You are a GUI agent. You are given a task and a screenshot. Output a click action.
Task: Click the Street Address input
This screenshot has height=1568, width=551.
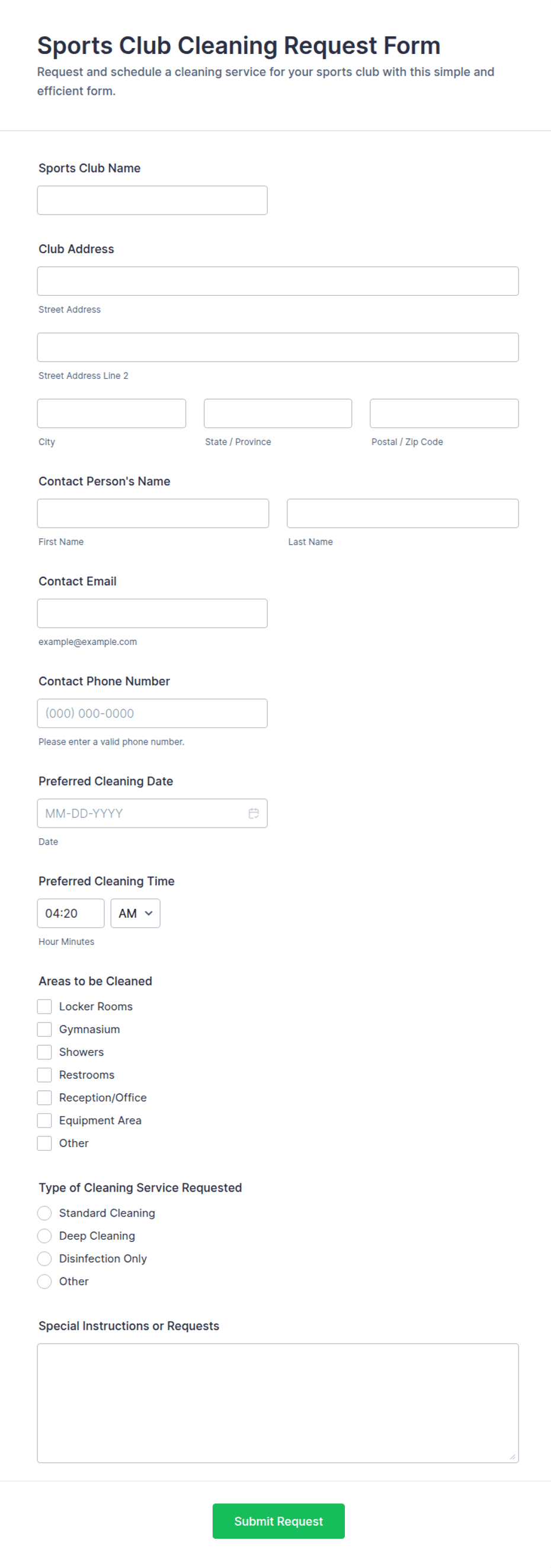[x=278, y=281]
